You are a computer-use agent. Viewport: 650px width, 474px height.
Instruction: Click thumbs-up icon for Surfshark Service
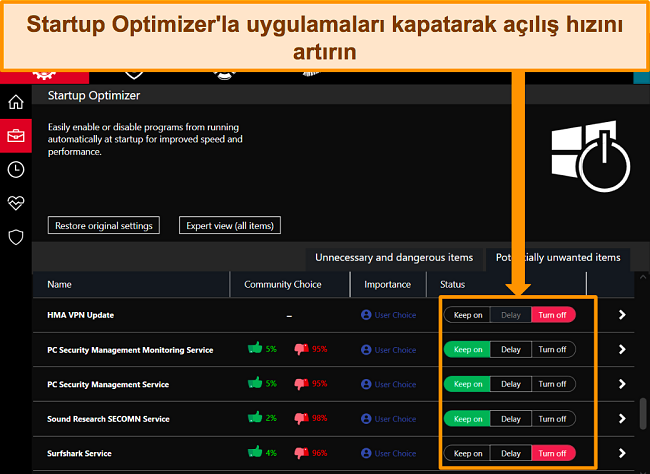click(255, 452)
